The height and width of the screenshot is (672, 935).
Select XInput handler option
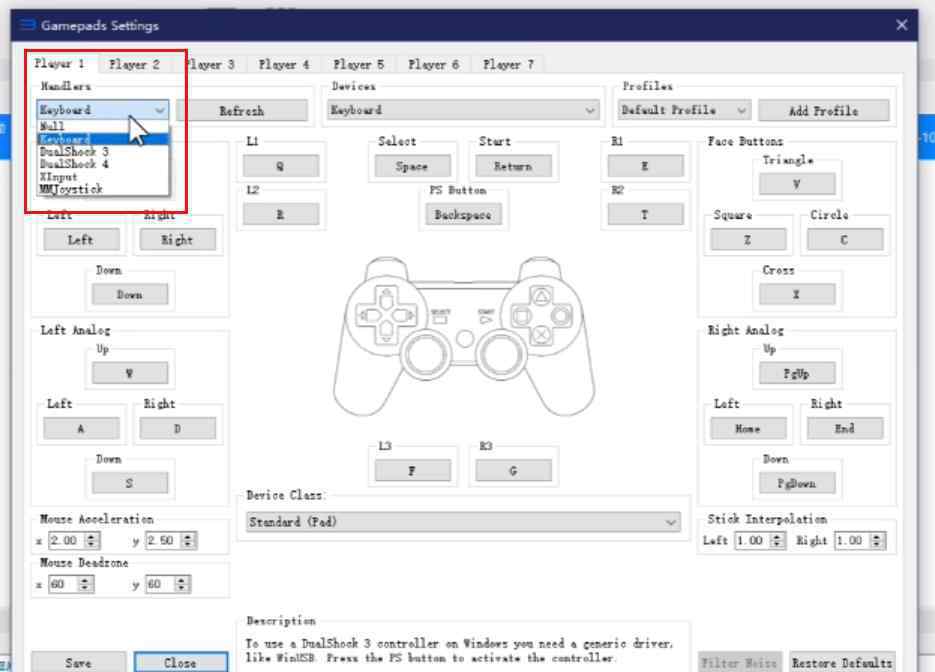tap(103, 176)
